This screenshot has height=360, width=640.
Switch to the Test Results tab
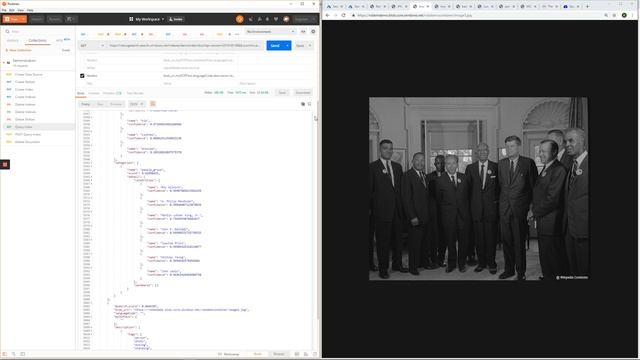(135, 93)
